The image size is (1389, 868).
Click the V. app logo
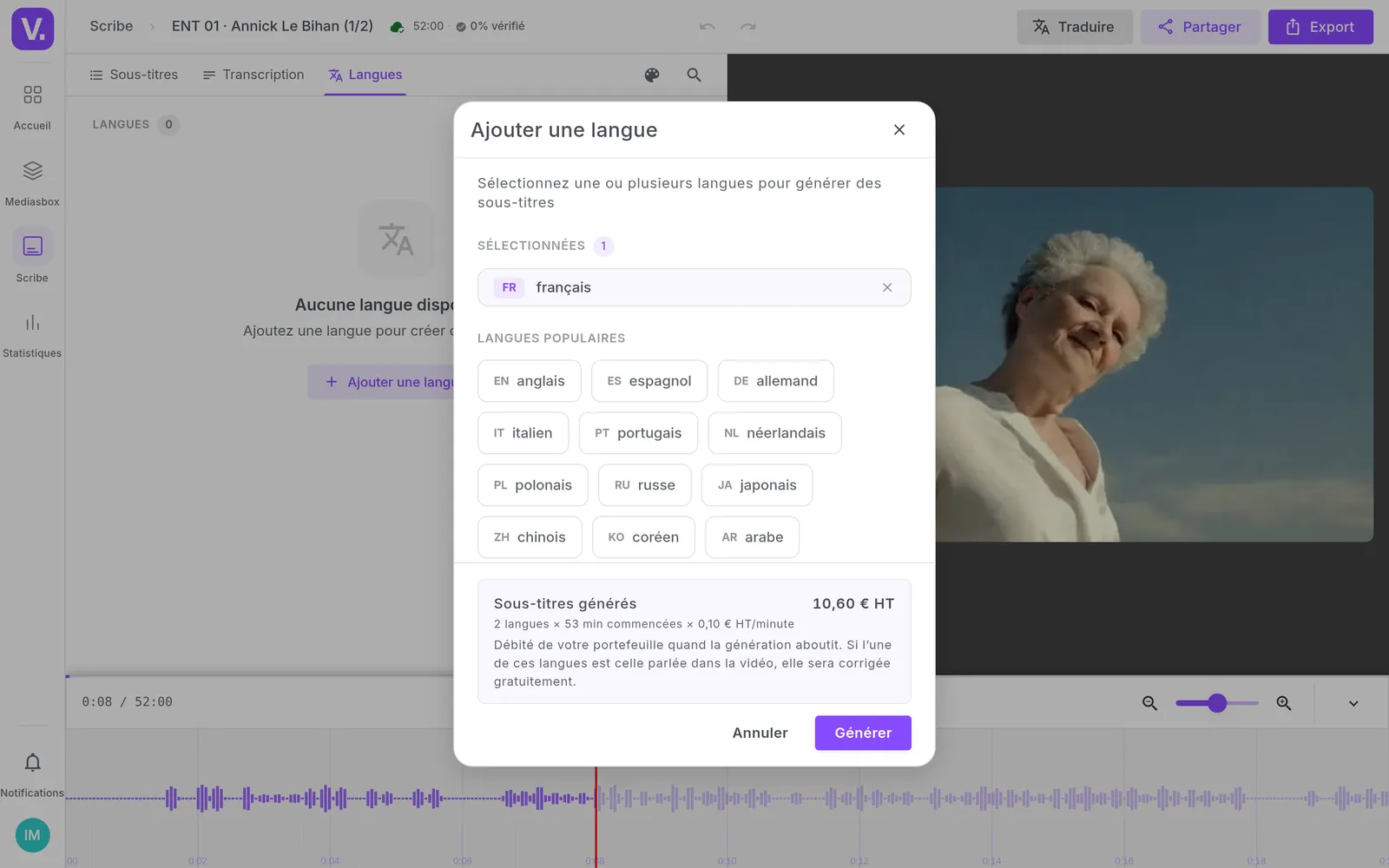33,29
